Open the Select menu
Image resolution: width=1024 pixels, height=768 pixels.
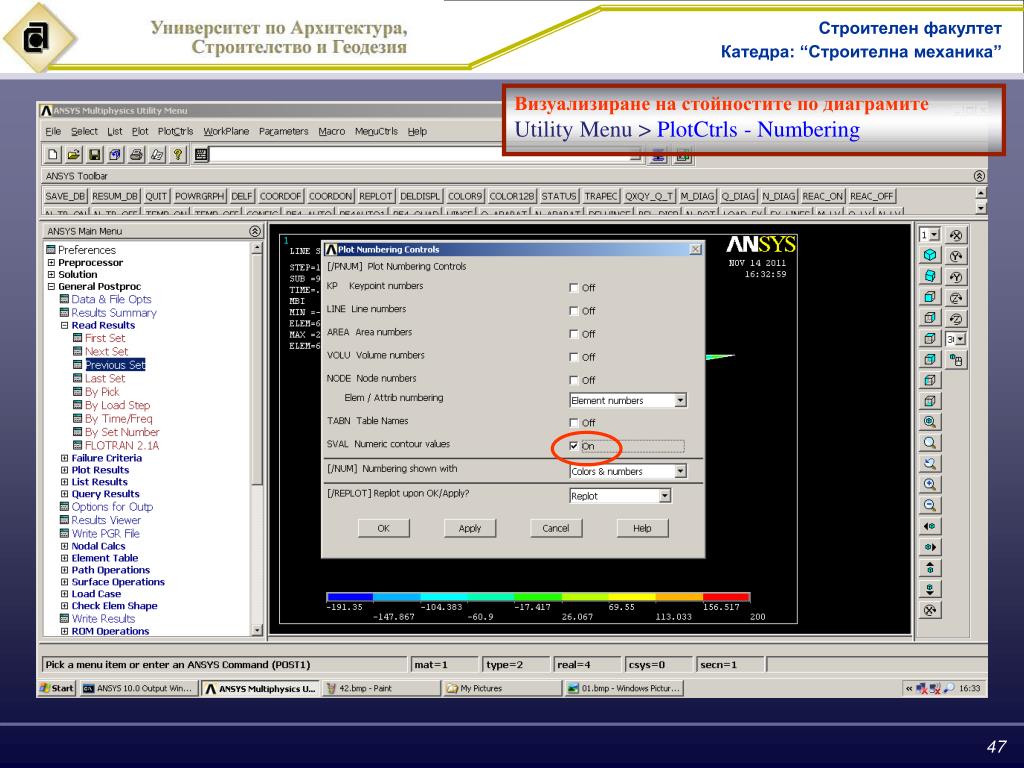point(84,131)
